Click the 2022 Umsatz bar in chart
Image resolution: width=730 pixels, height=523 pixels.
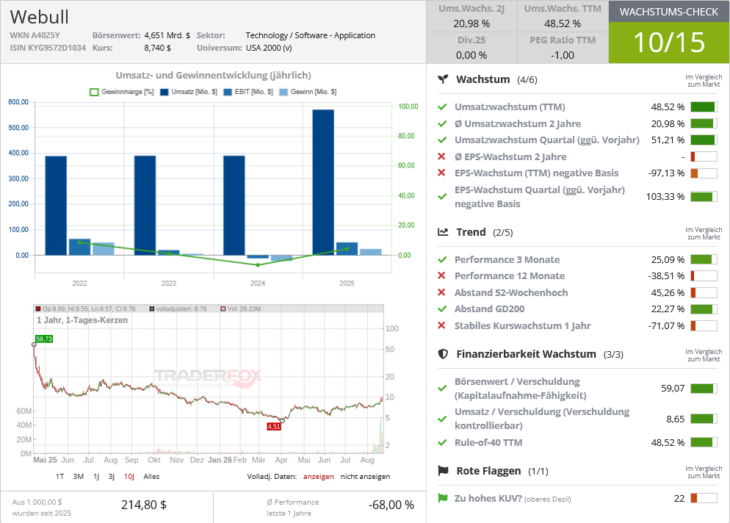[x=56, y=205]
